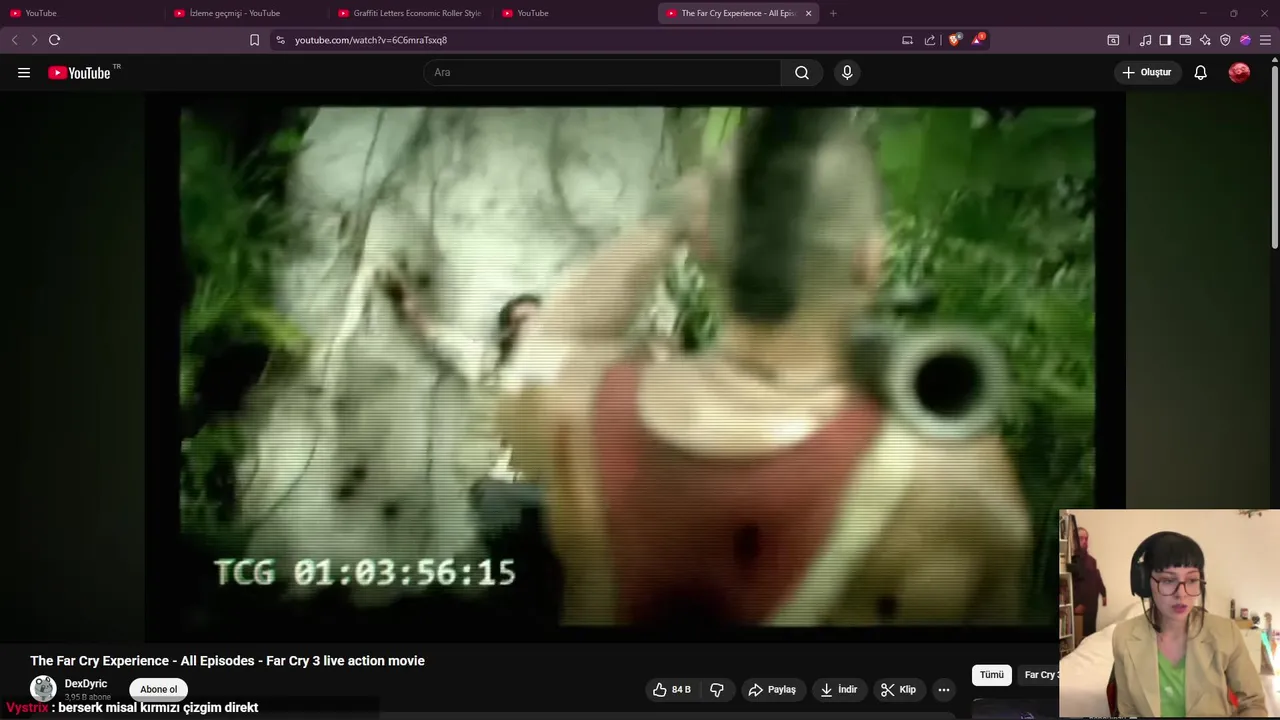Go forward with browser forward arrow

pos(34,40)
